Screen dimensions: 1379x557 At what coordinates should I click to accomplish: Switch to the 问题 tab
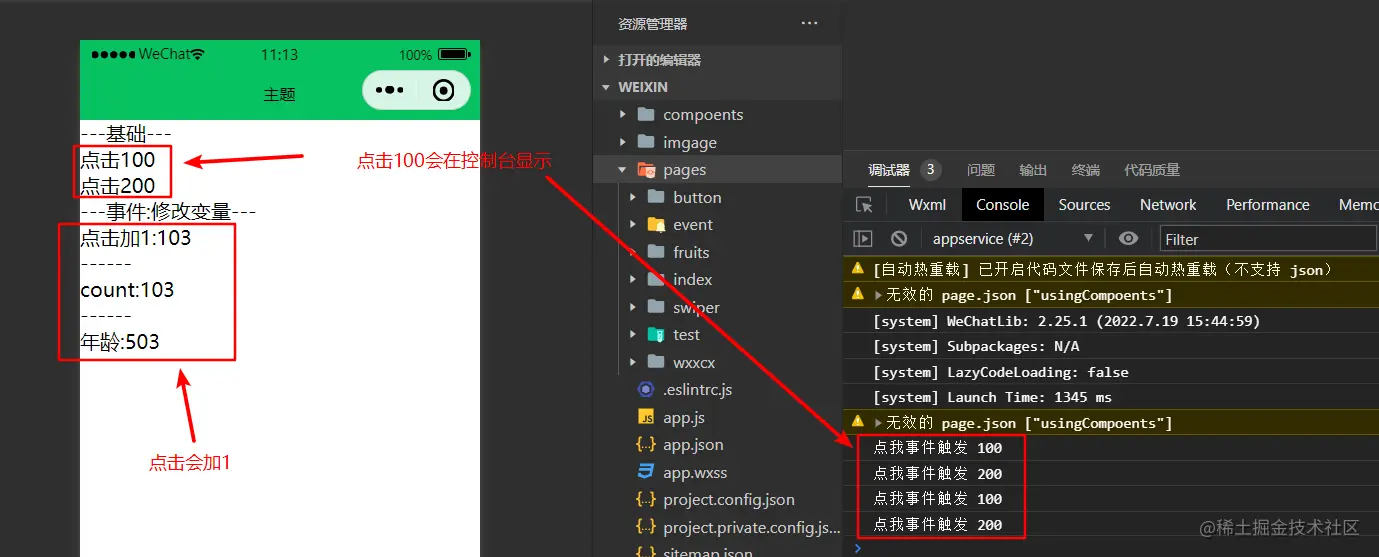tap(981, 170)
